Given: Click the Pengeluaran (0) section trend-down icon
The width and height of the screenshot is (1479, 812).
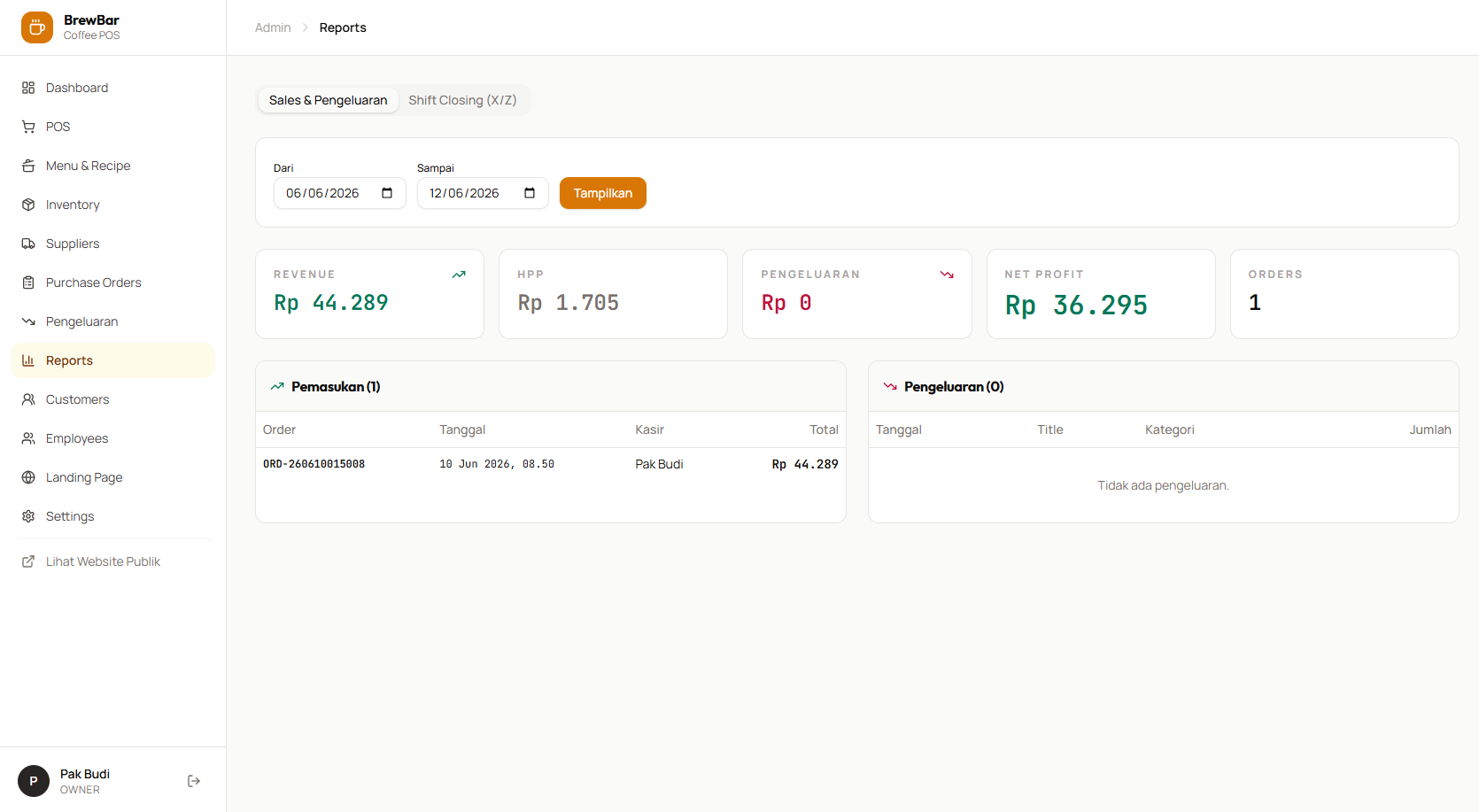Looking at the screenshot, I should [890, 386].
